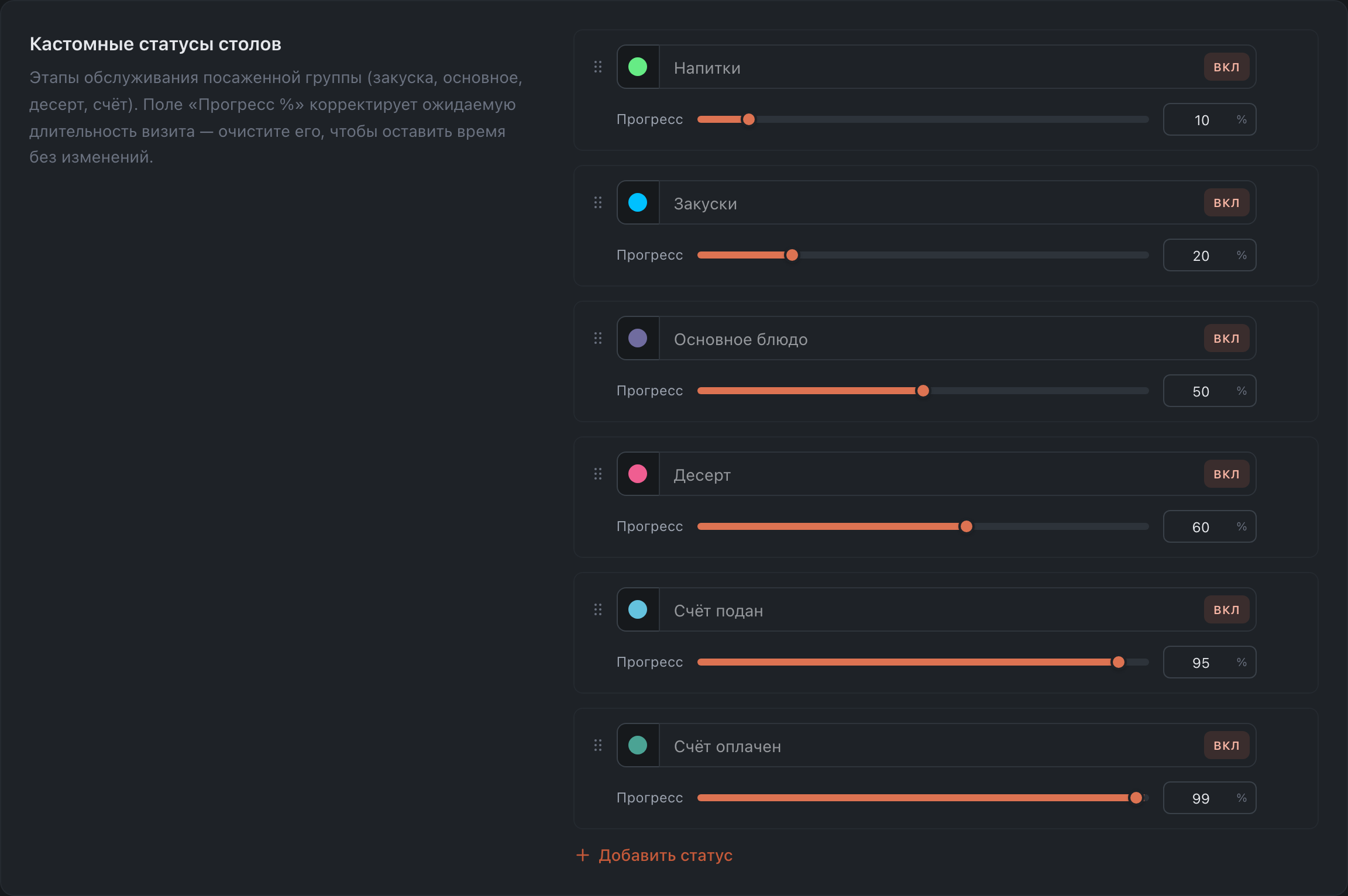Screen dimensions: 1348x896
Task: Grab the drag handle for Закуски row
Action: (x=597, y=202)
